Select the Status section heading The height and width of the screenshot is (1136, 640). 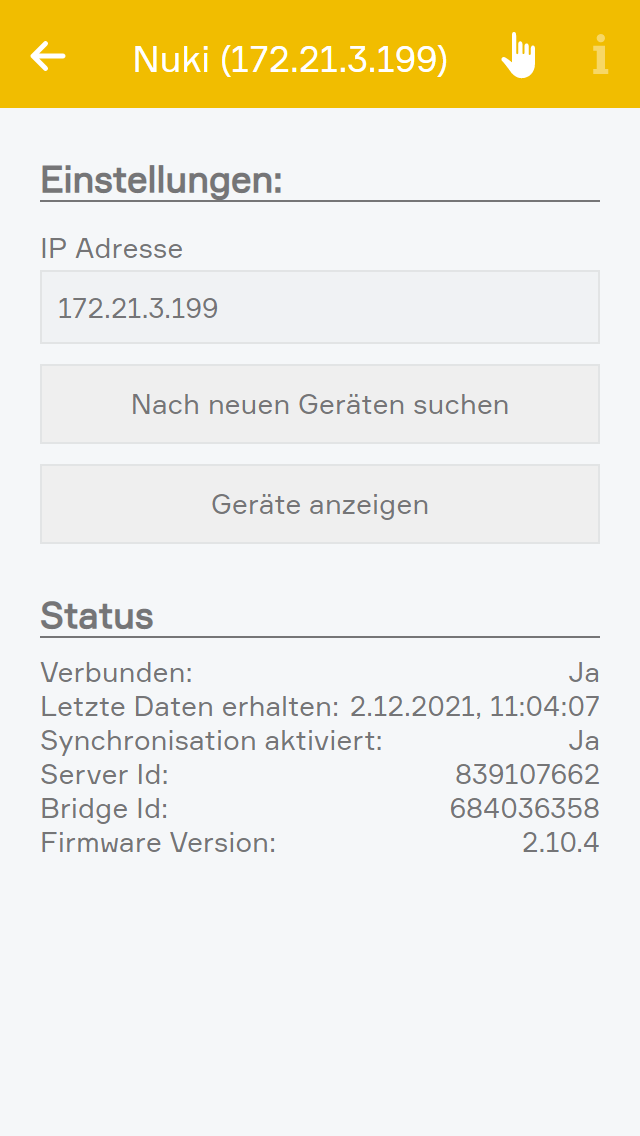click(x=97, y=616)
